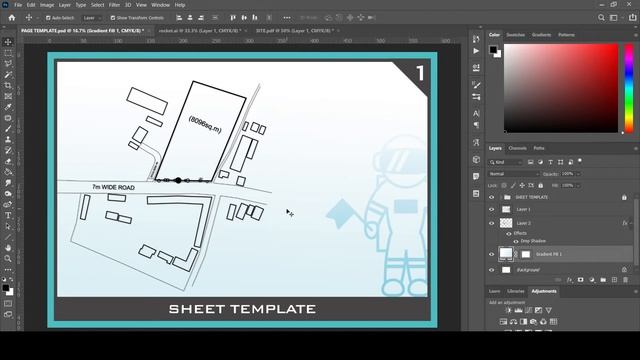Image resolution: width=640 pixels, height=360 pixels.
Task: Select the Hand tool
Action: (8, 248)
